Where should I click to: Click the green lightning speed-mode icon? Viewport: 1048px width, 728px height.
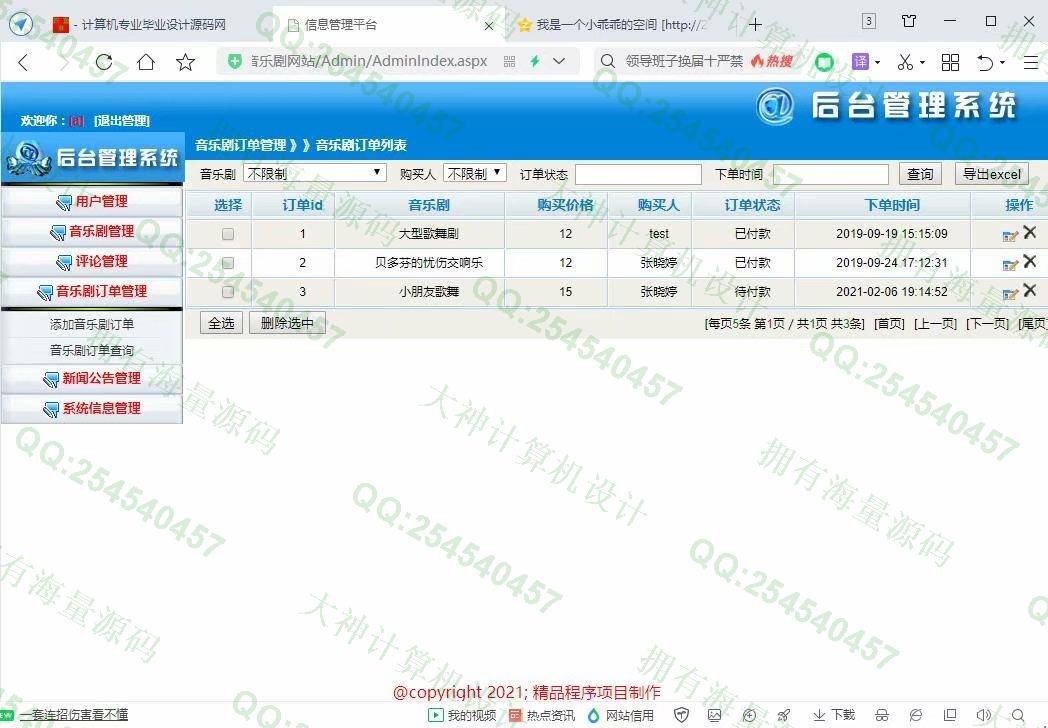[535, 62]
